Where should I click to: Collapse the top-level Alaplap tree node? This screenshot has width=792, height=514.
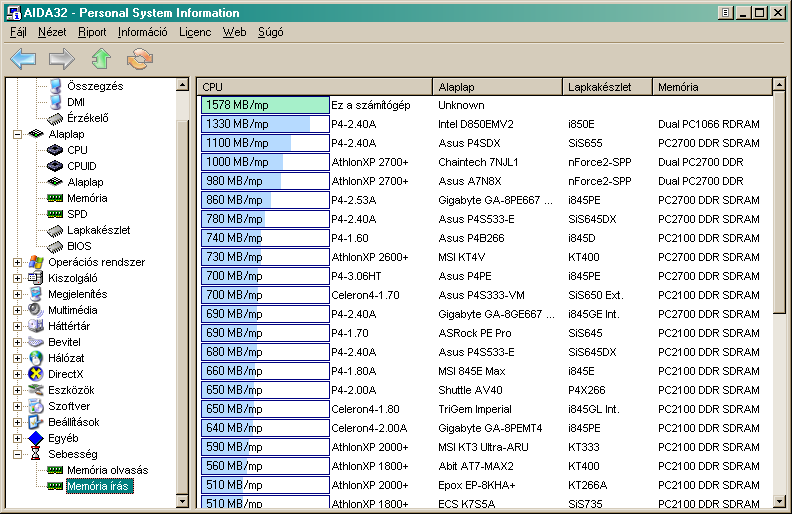coord(18,134)
